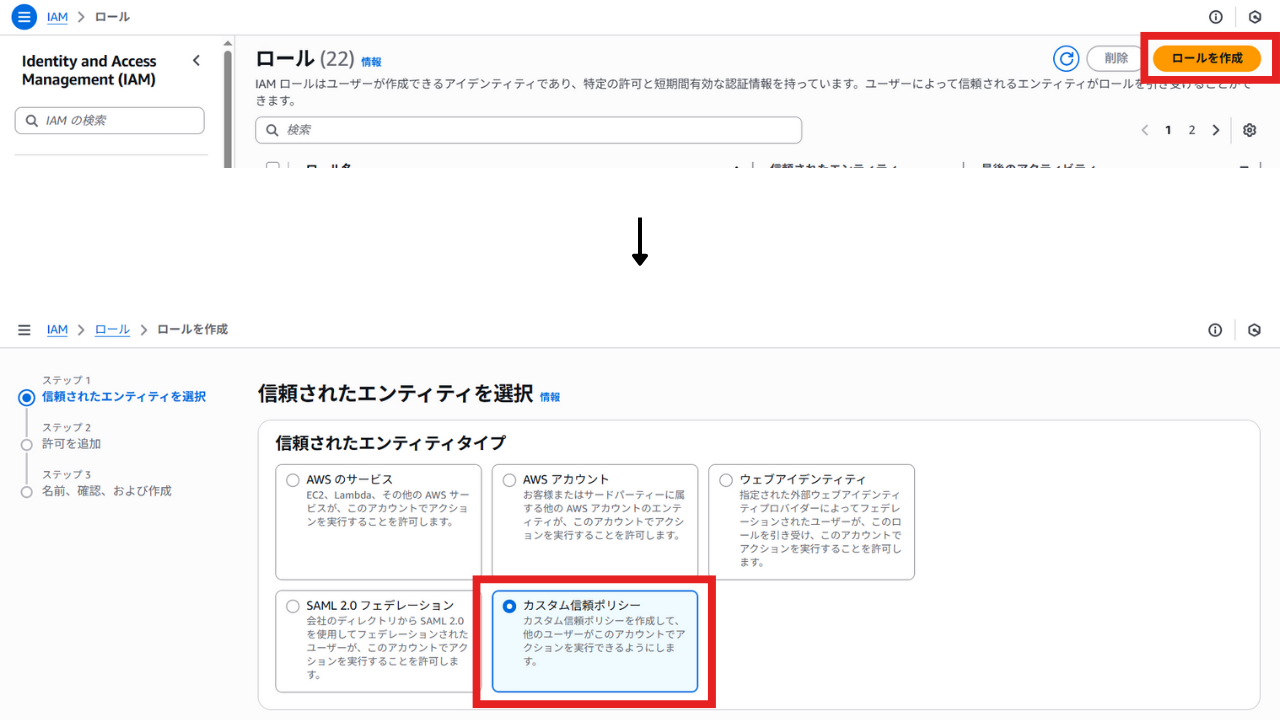Open 情報 link beside 信頼されたエンティティを選択 heading
Viewport: 1280px width, 720px height.
[x=550, y=397]
